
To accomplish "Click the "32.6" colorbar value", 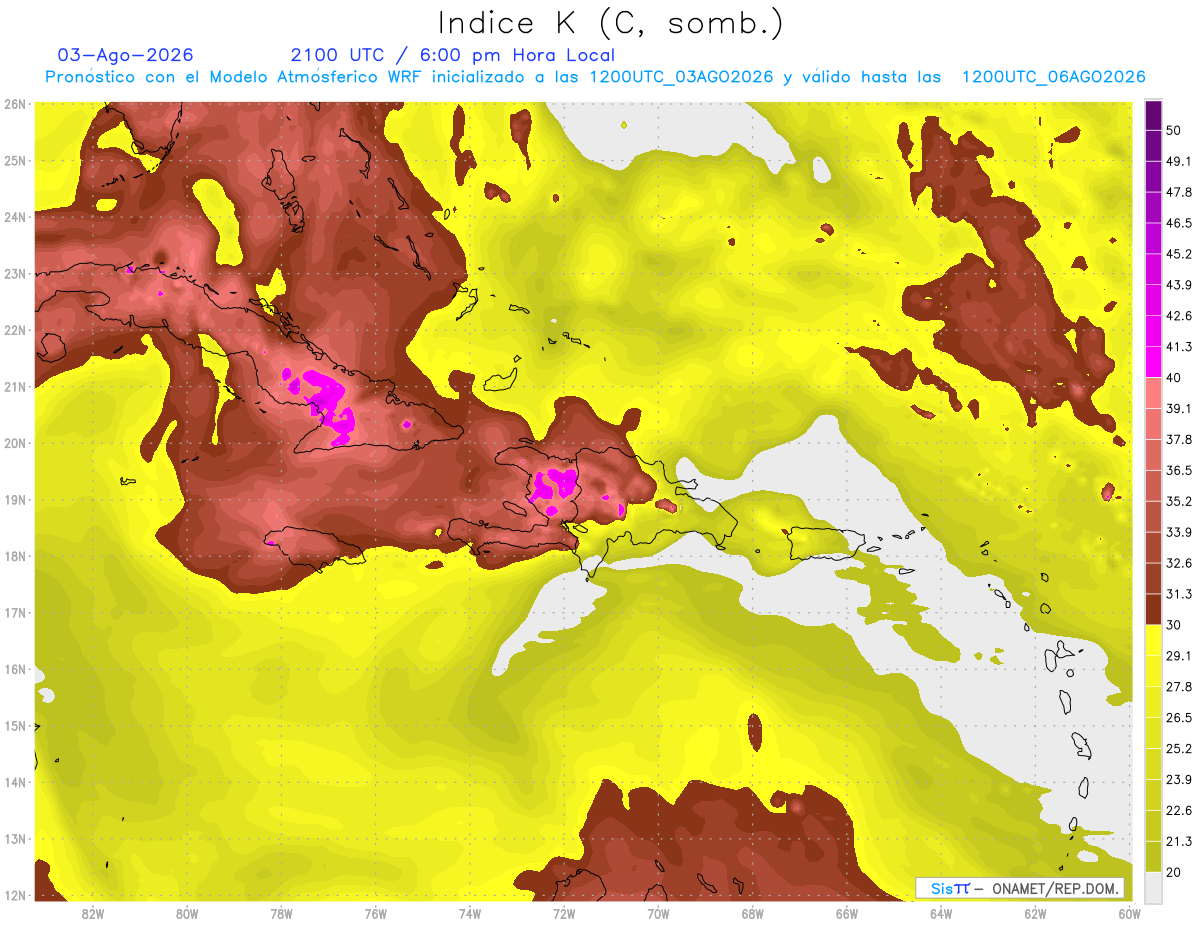I will pos(1179,563).
